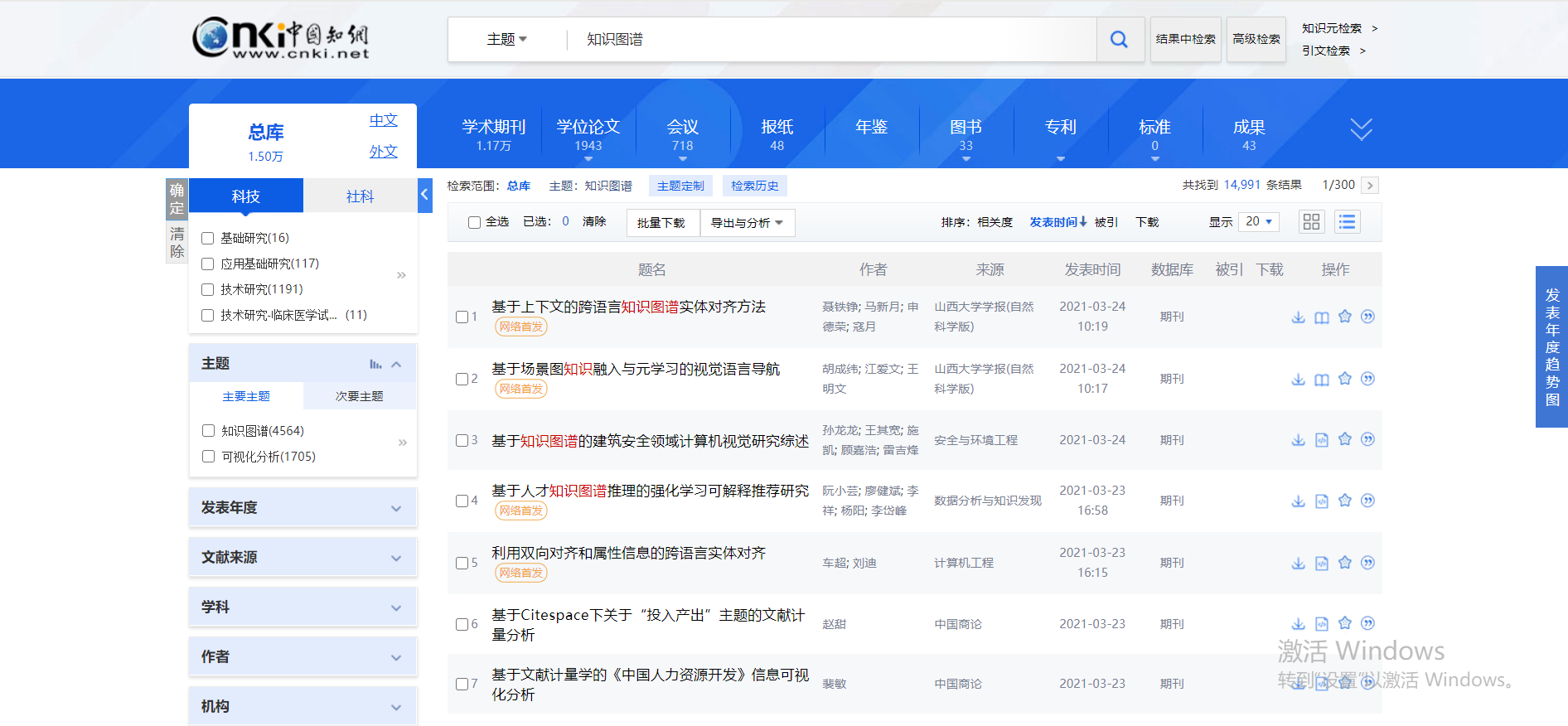Expand the 机构 filter panel
The width and height of the screenshot is (1568, 726).
[302, 706]
